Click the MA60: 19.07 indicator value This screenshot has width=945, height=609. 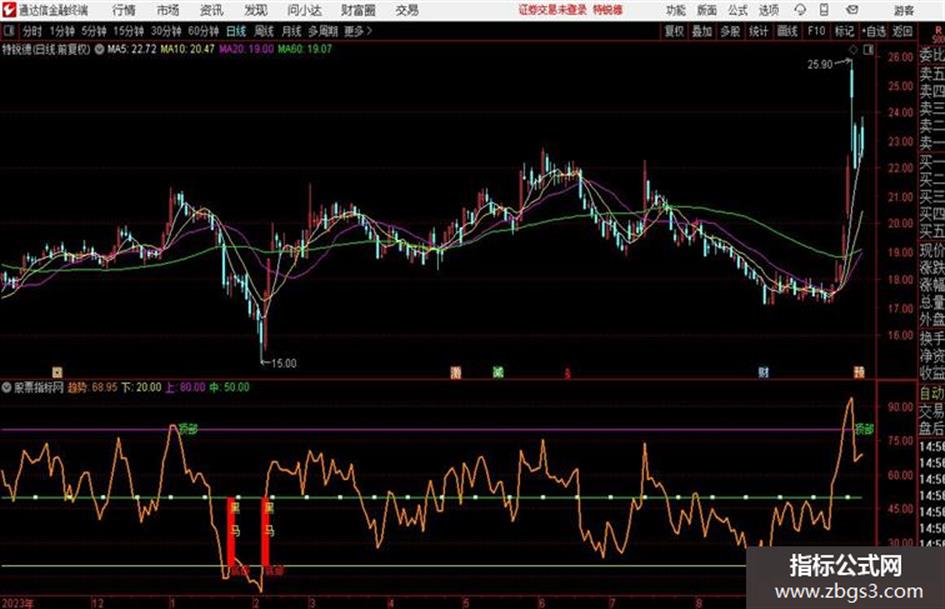[305, 49]
